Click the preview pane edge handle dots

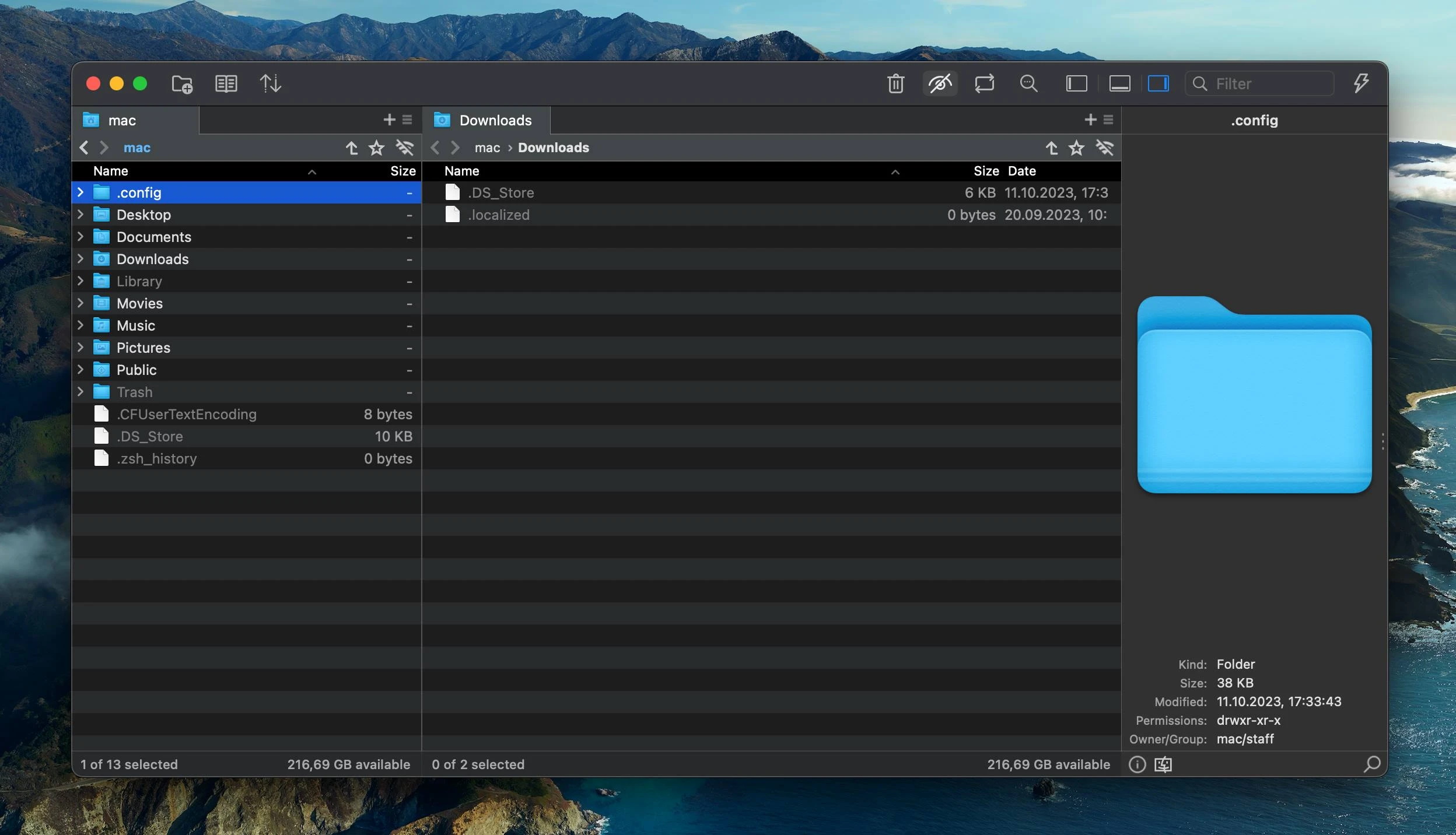point(1383,441)
